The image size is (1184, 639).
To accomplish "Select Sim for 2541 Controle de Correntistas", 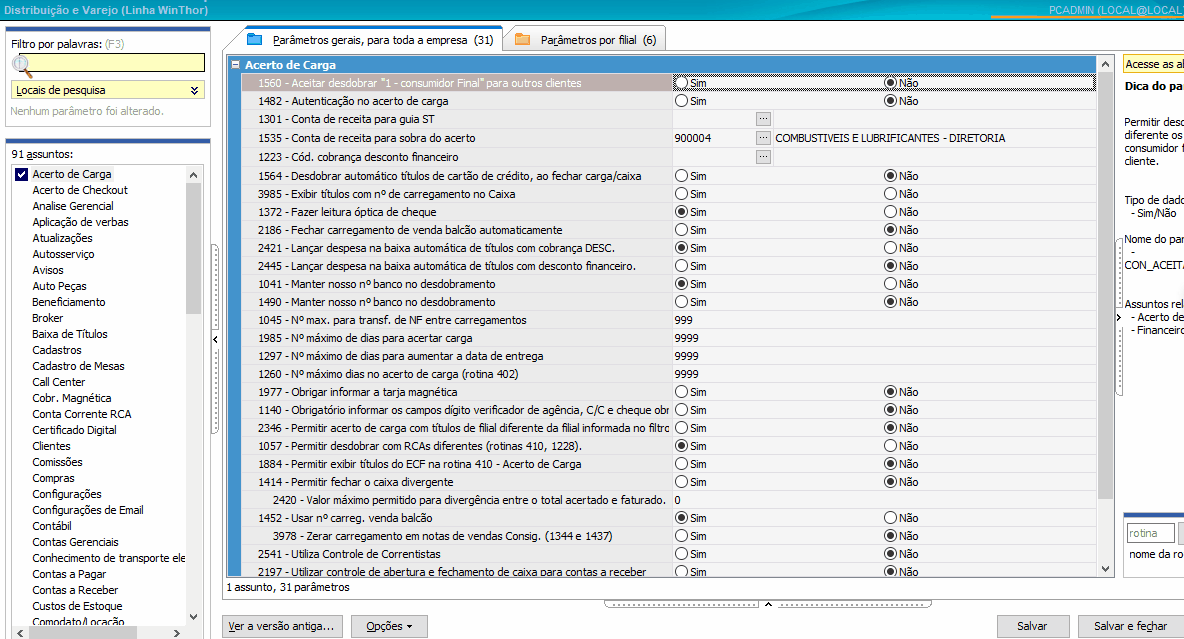I will [x=682, y=554].
